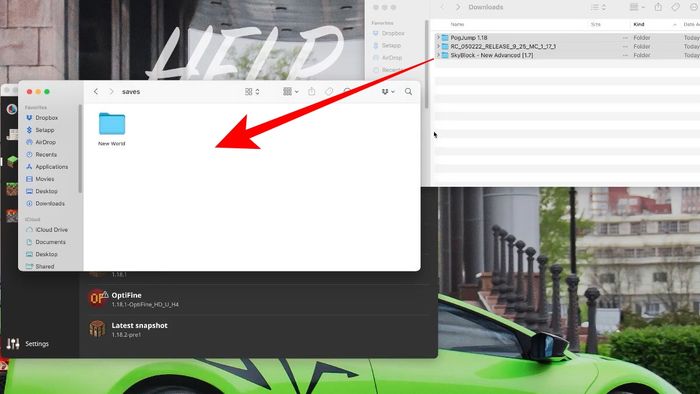Open group-by menu in Downloads window
This screenshot has height=394, width=700.
[637, 7]
